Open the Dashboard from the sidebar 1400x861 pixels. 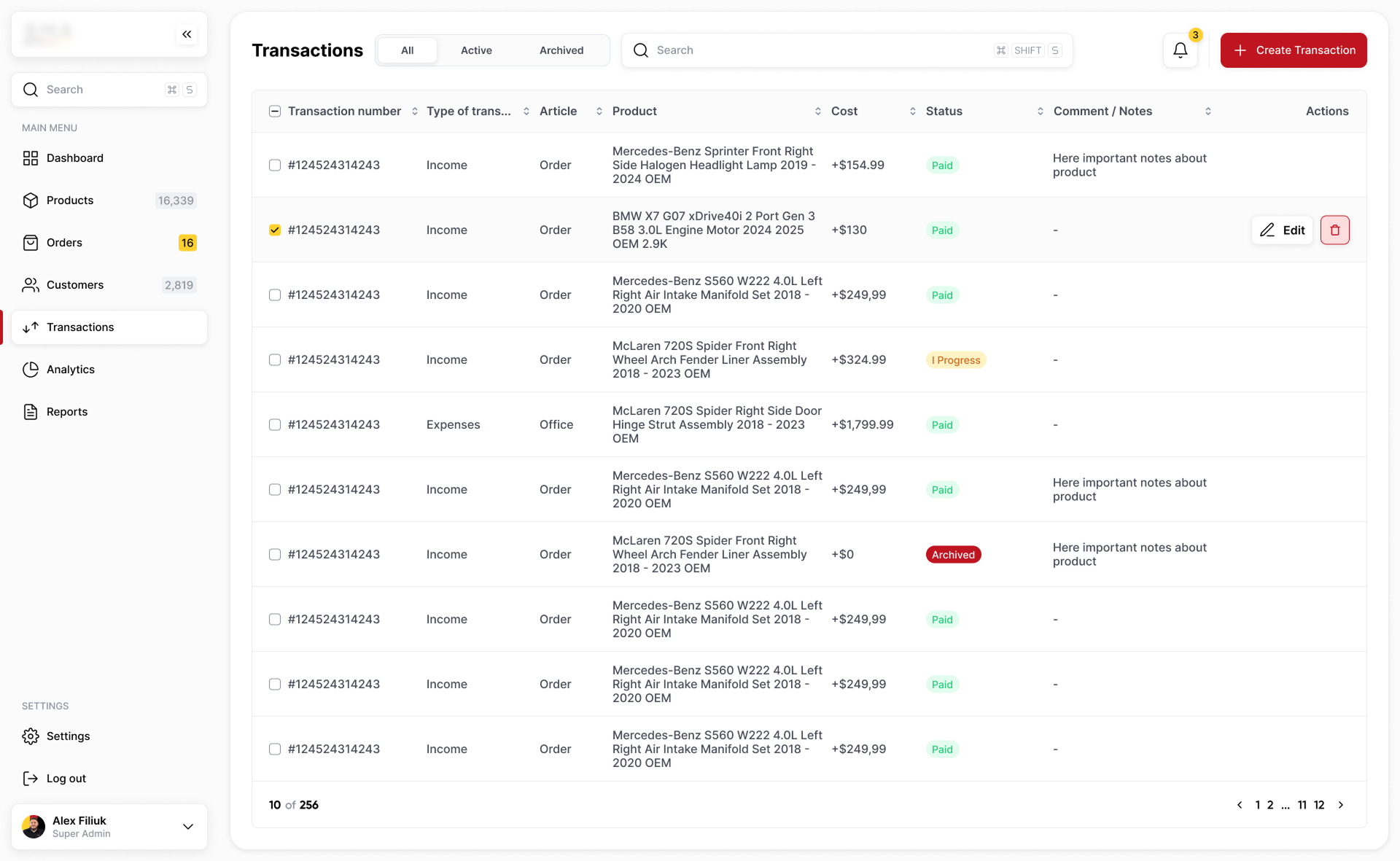[x=31, y=157]
